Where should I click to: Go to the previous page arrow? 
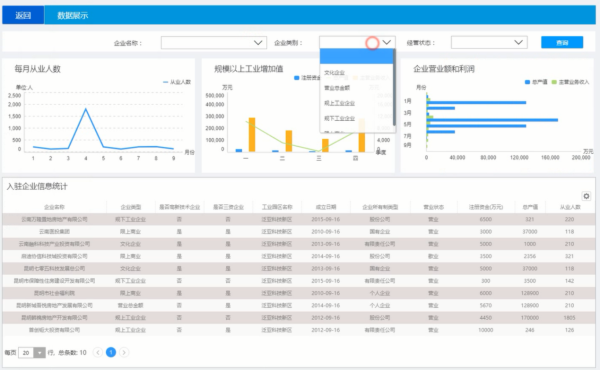tap(98, 352)
